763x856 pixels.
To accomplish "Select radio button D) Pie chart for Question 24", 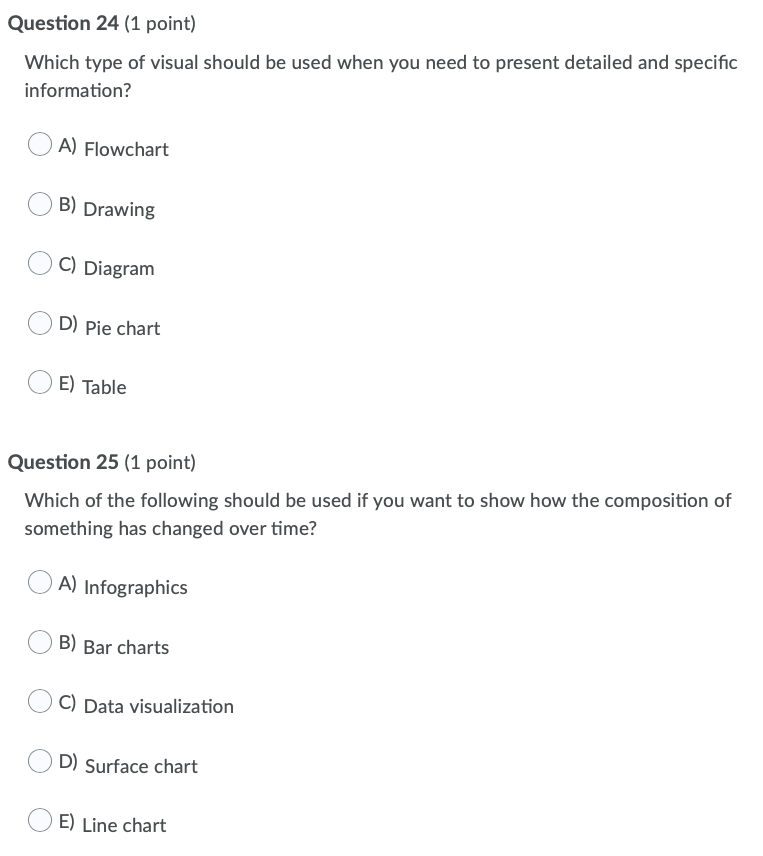I will point(39,322).
